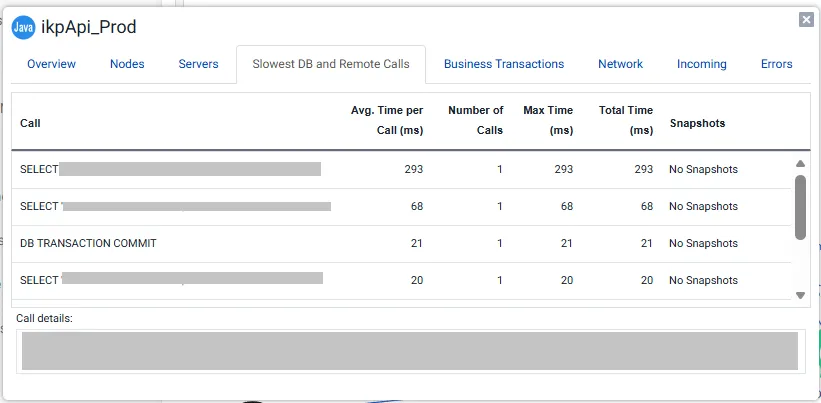Sort by Number of Calls column
The image size is (821, 403).
coord(476,121)
